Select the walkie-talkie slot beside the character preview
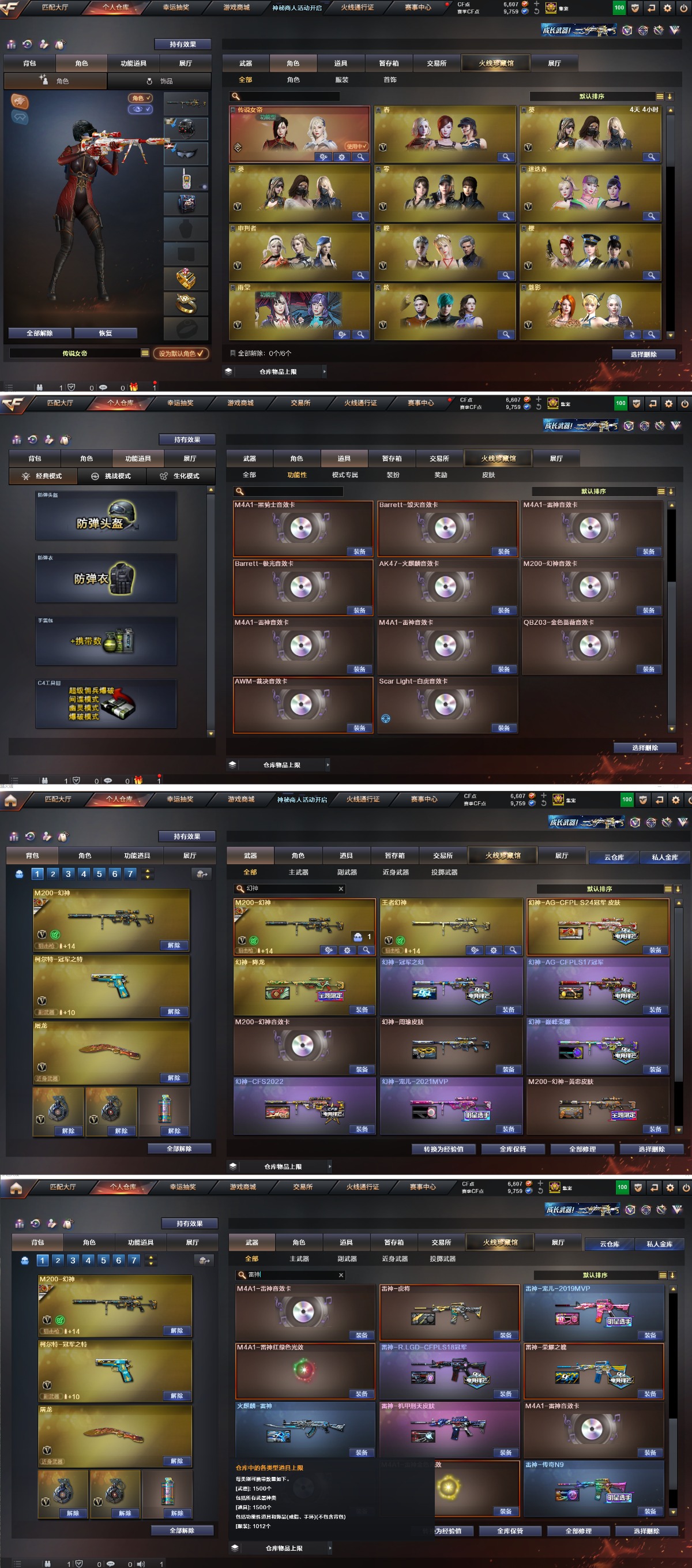692x1568 pixels. coord(186,178)
